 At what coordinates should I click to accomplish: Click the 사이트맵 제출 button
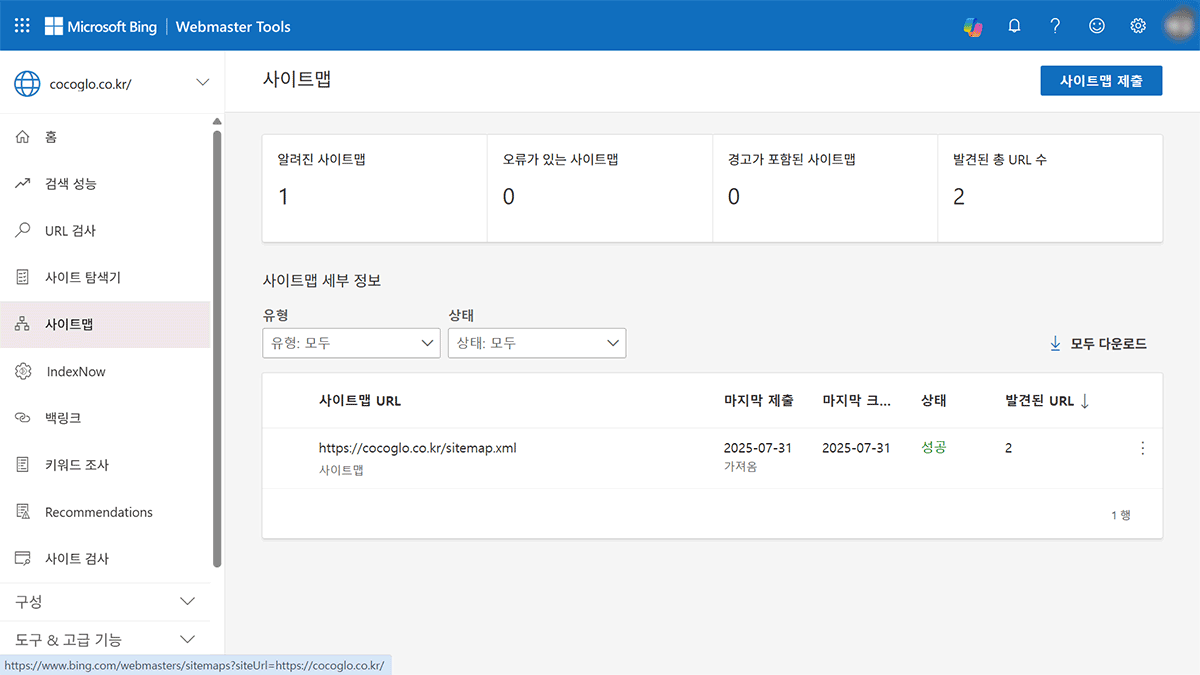(1101, 80)
